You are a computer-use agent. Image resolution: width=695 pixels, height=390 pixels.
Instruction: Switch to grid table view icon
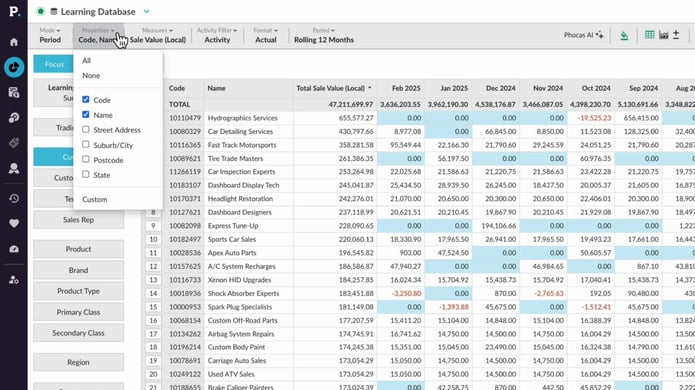(x=649, y=35)
